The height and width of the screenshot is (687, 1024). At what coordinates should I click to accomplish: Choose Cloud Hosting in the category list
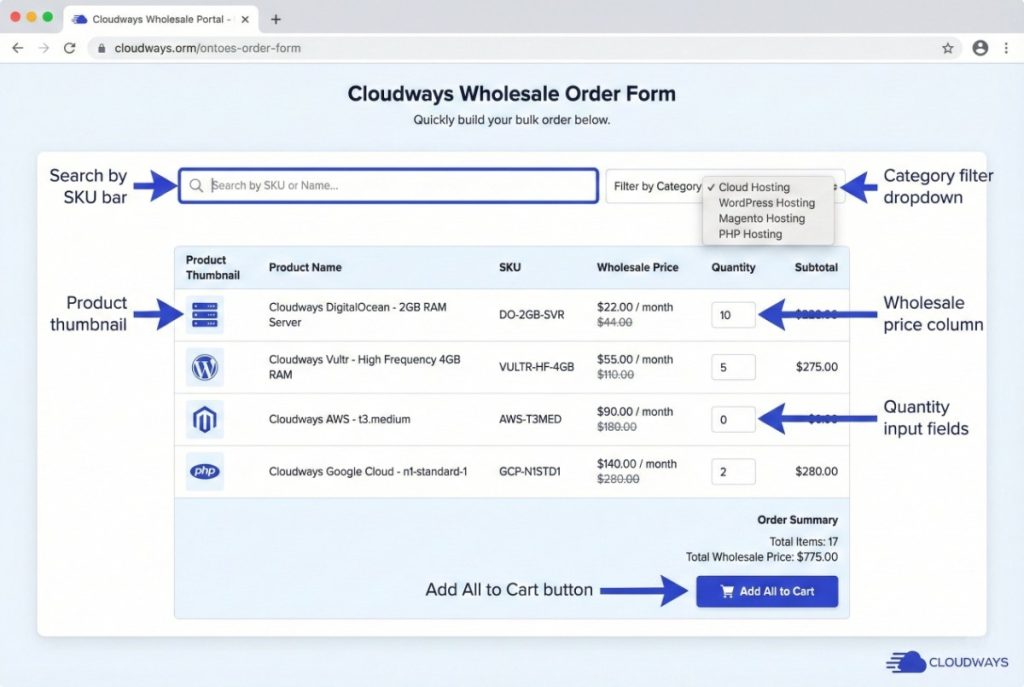tap(754, 187)
